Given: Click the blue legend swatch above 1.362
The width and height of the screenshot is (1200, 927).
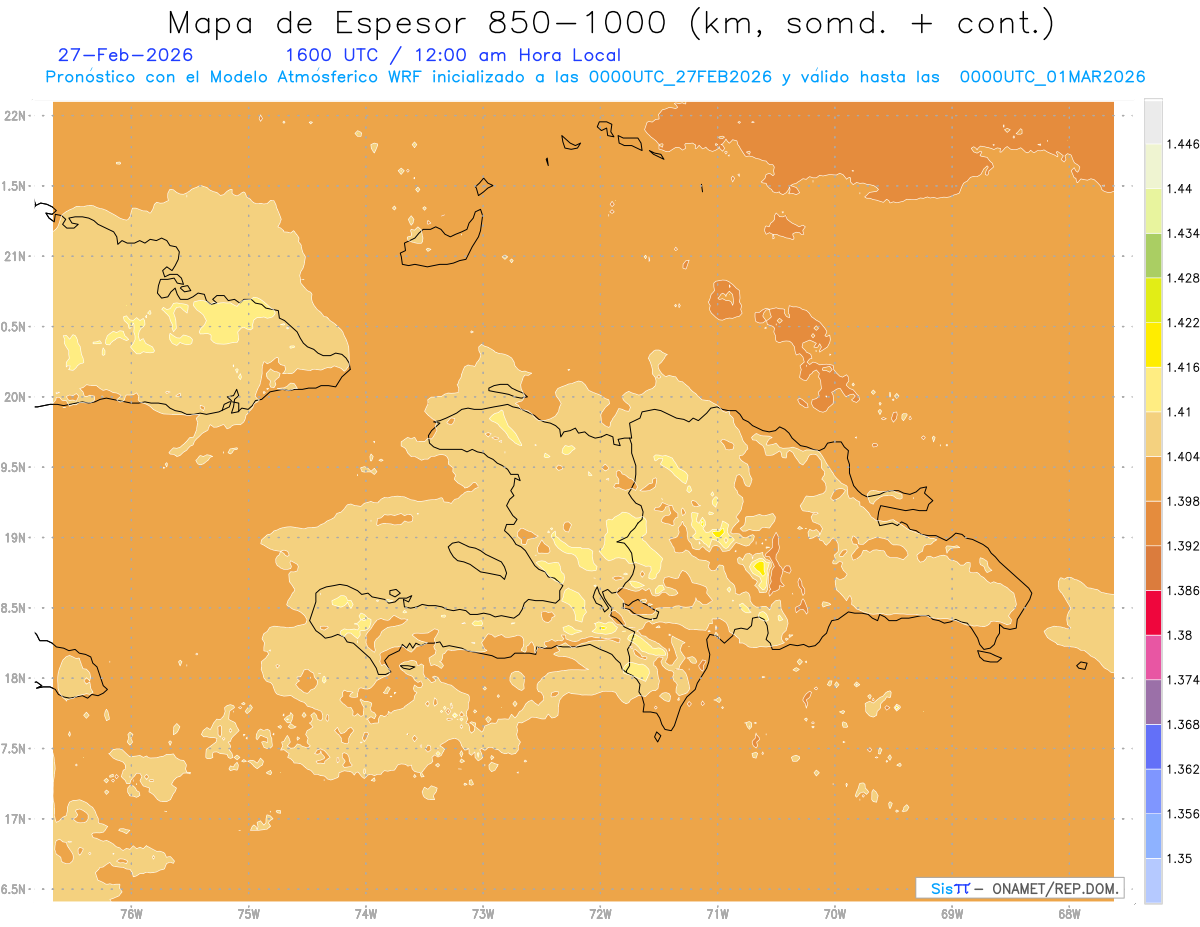Looking at the screenshot, I should [1153, 746].
